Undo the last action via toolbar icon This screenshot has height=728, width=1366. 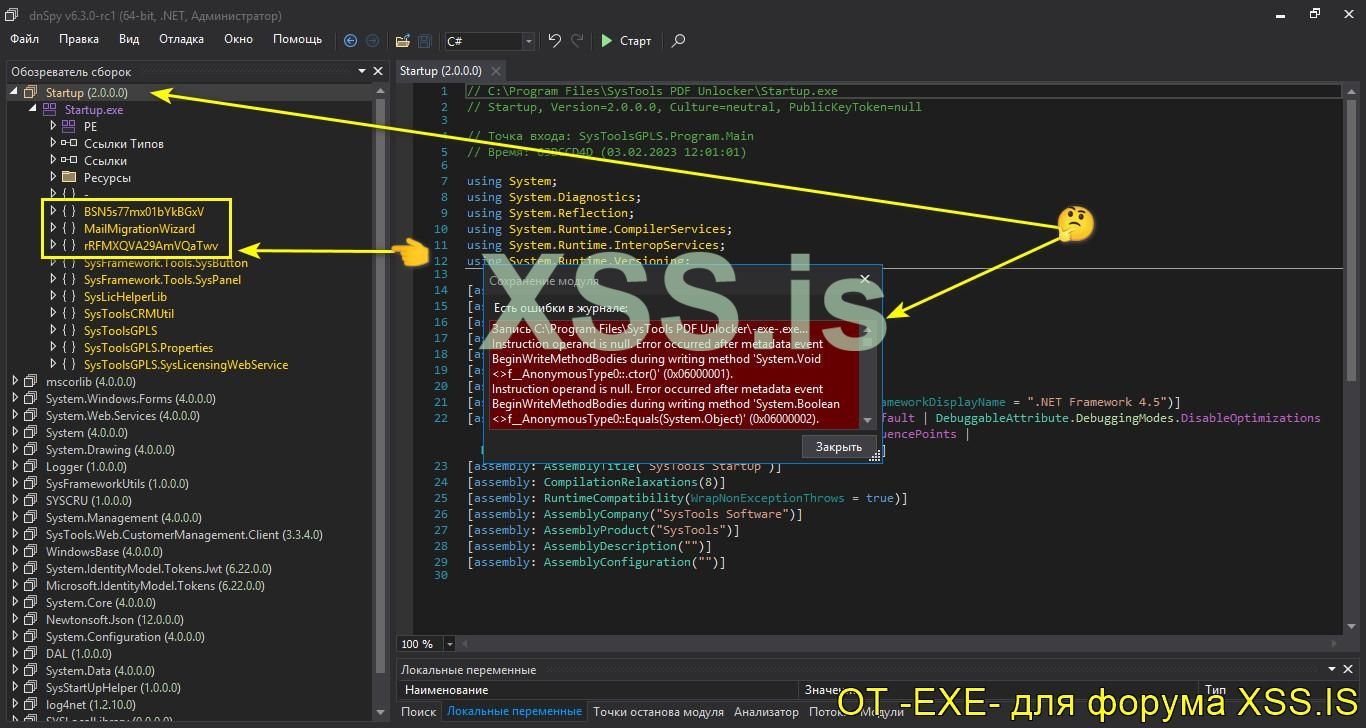point(555,41)
